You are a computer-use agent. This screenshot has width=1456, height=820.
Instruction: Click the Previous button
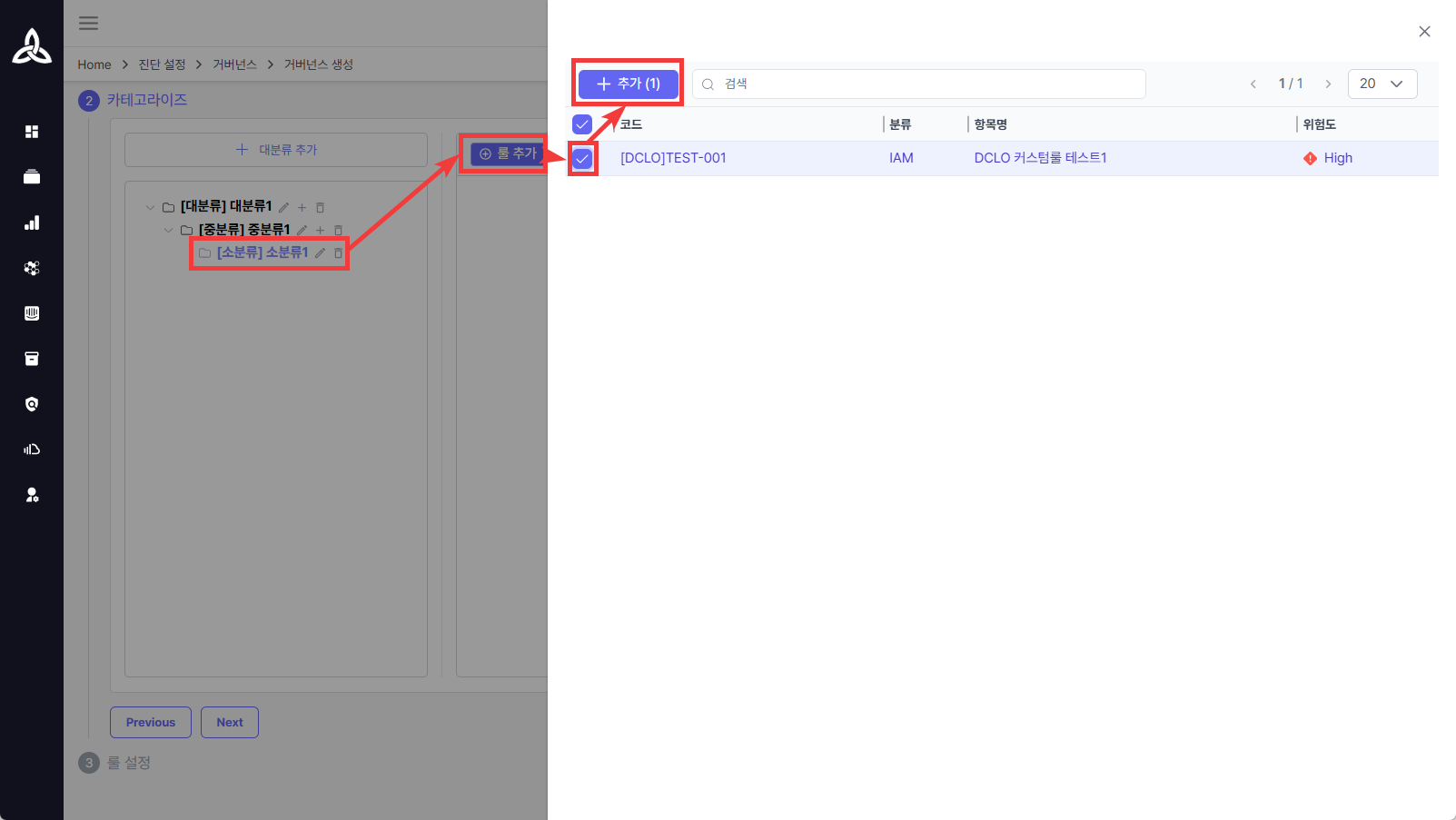(151, 723)
